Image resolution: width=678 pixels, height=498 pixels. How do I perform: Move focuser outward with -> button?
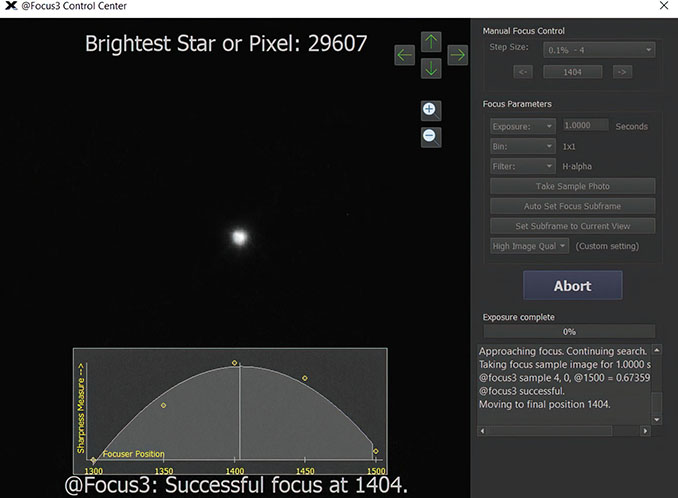point(622,72)
